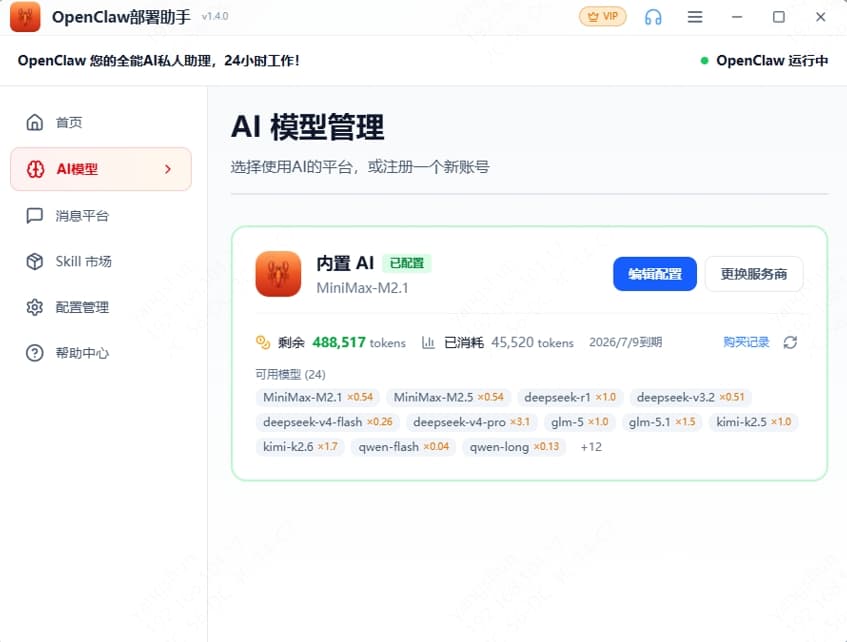Select the glm-5 ×1.0 model tag
The image size is (847, 642).
580,422
